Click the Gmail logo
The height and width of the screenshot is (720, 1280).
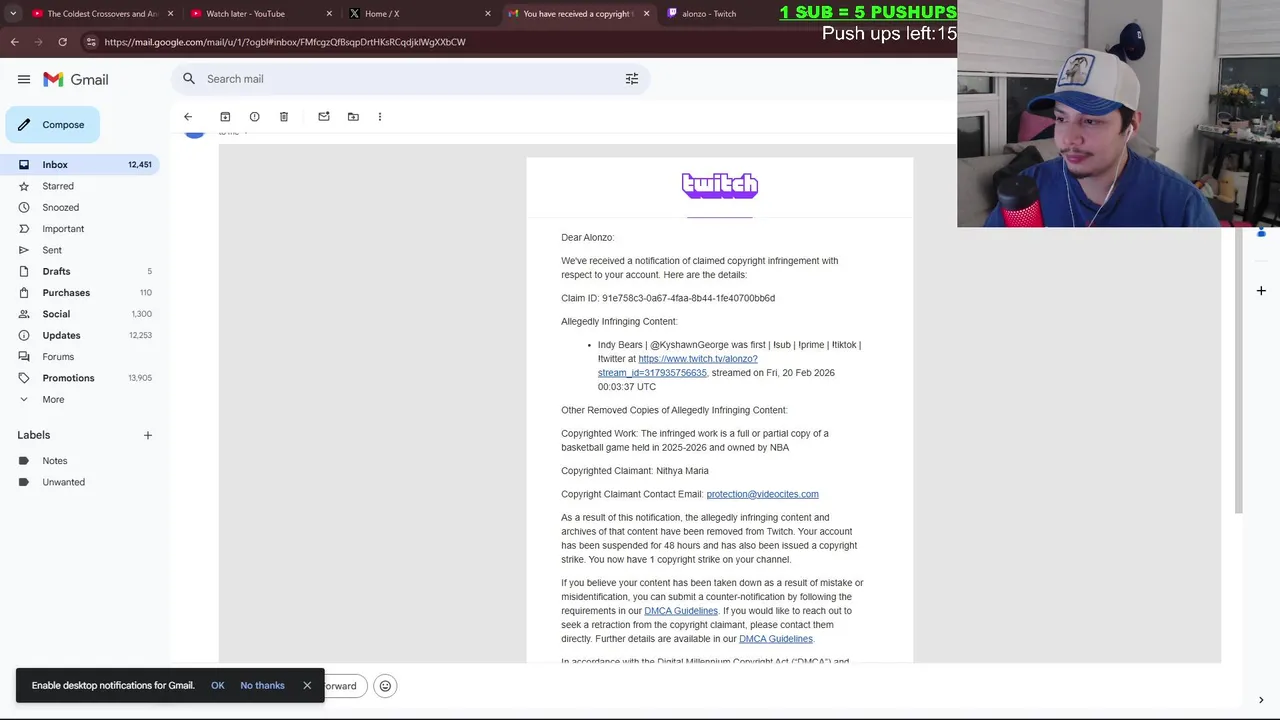coord(76,79)
